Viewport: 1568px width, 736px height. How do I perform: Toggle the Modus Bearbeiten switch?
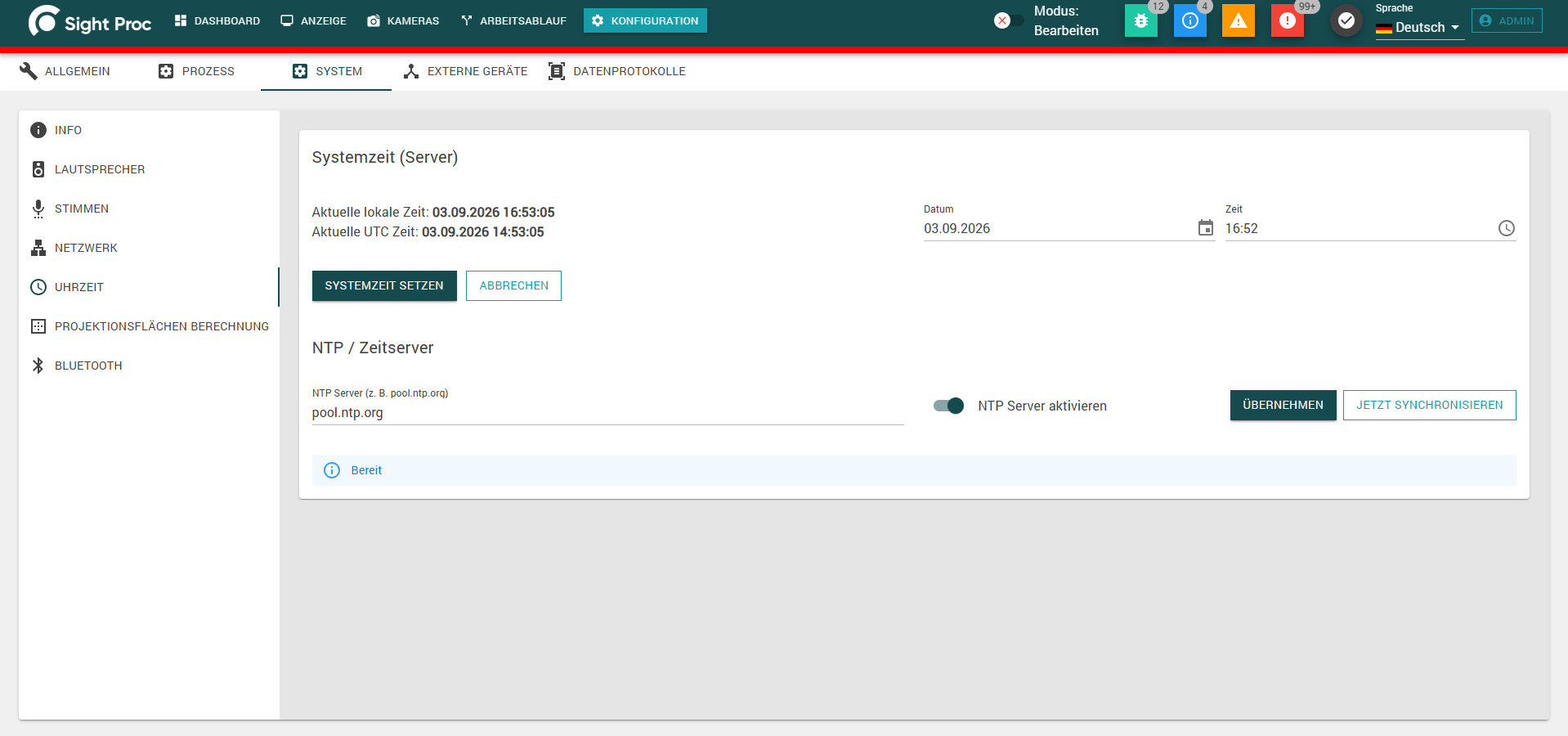(1009, 20)
